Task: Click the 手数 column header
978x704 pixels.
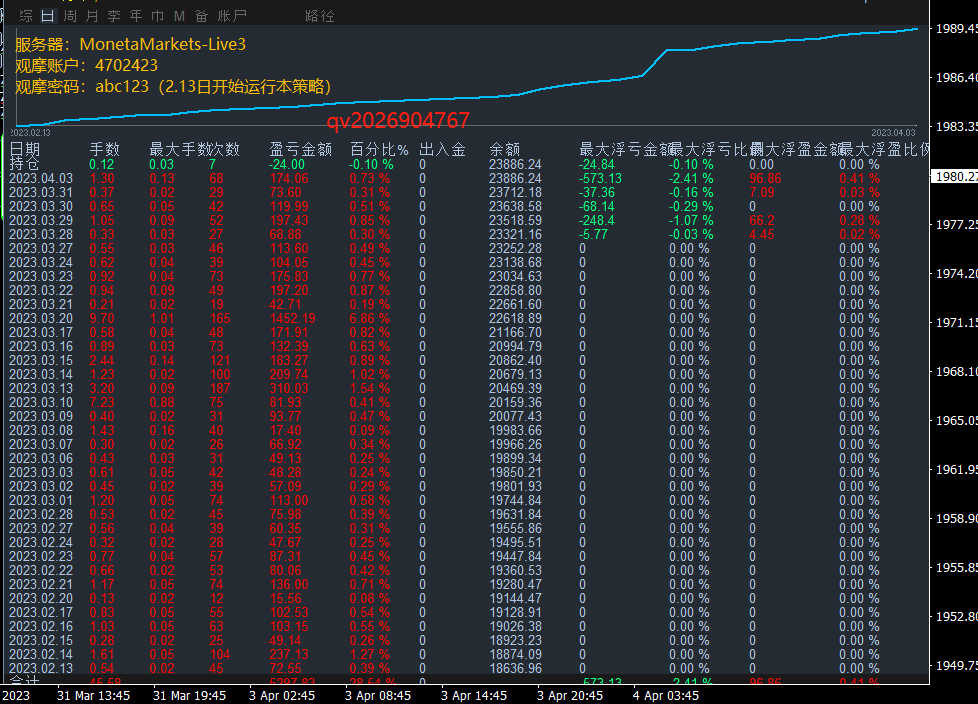Action: pos(104,150)
